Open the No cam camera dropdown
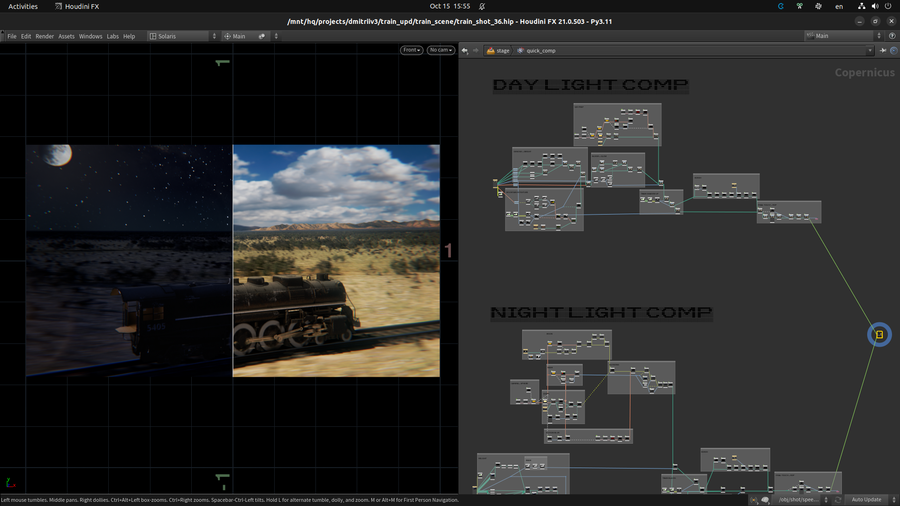 tap(440, 50)
